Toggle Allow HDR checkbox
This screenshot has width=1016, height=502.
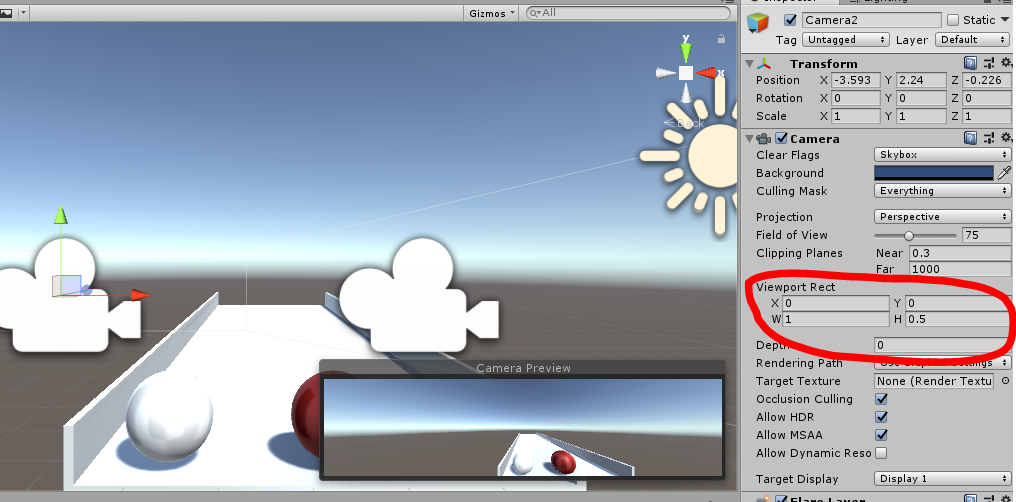coord(881,417)
